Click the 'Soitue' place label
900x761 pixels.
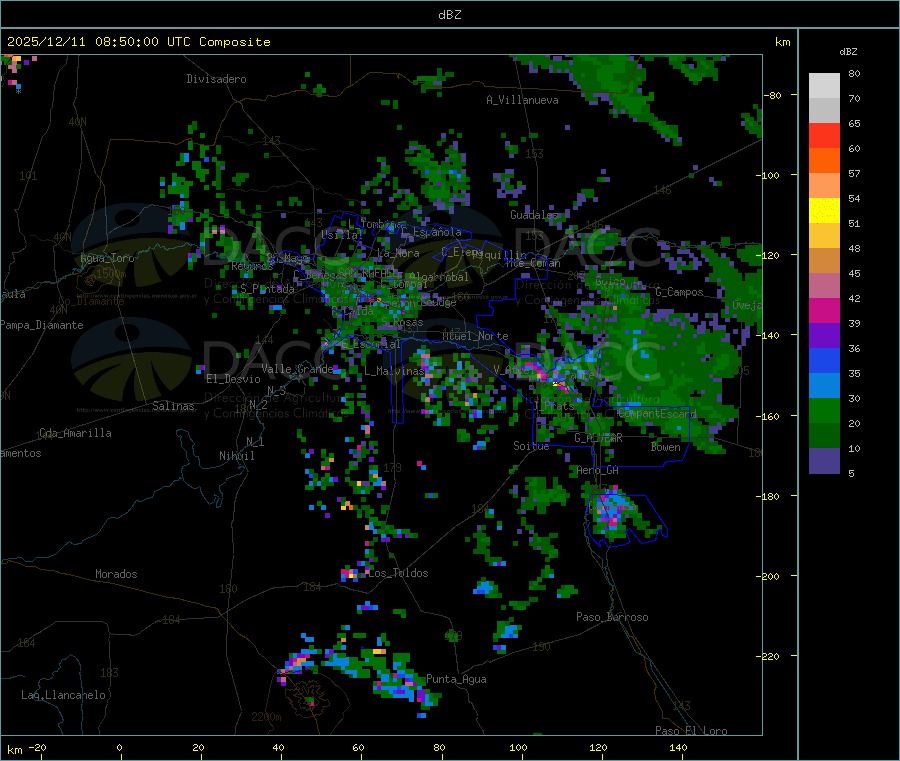531,445
